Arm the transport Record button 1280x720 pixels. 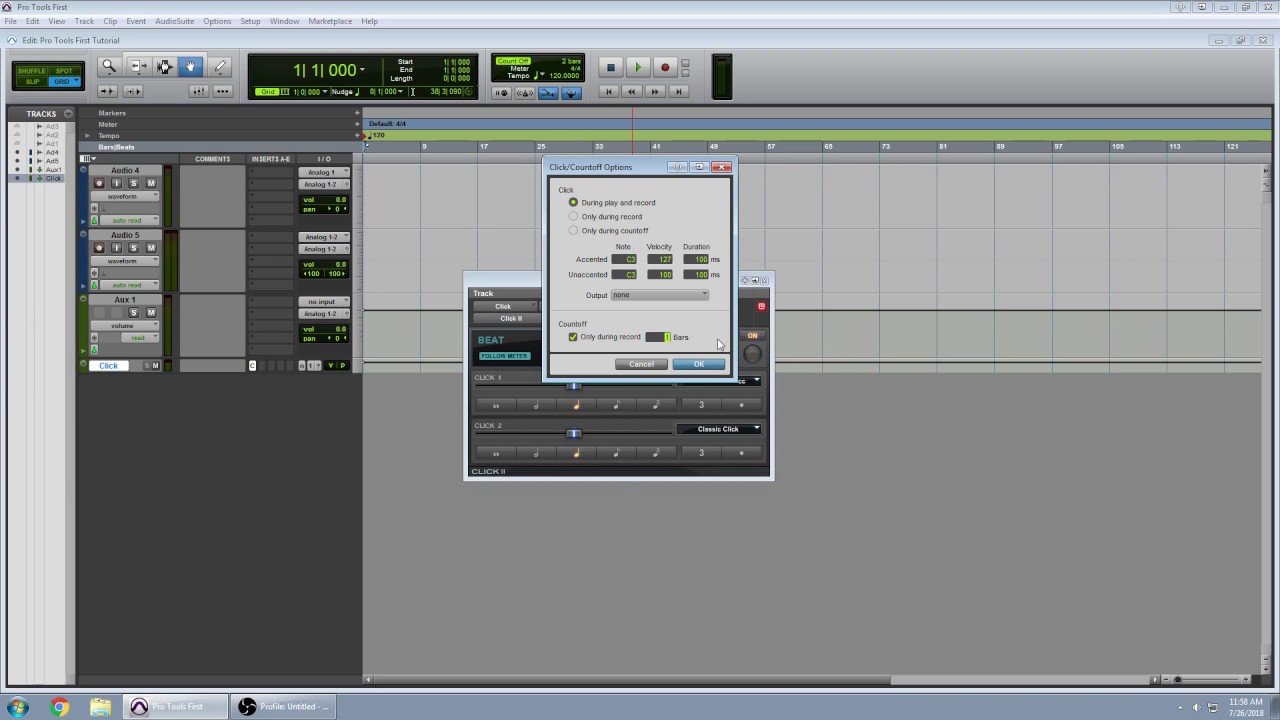(x=665, y=68)
